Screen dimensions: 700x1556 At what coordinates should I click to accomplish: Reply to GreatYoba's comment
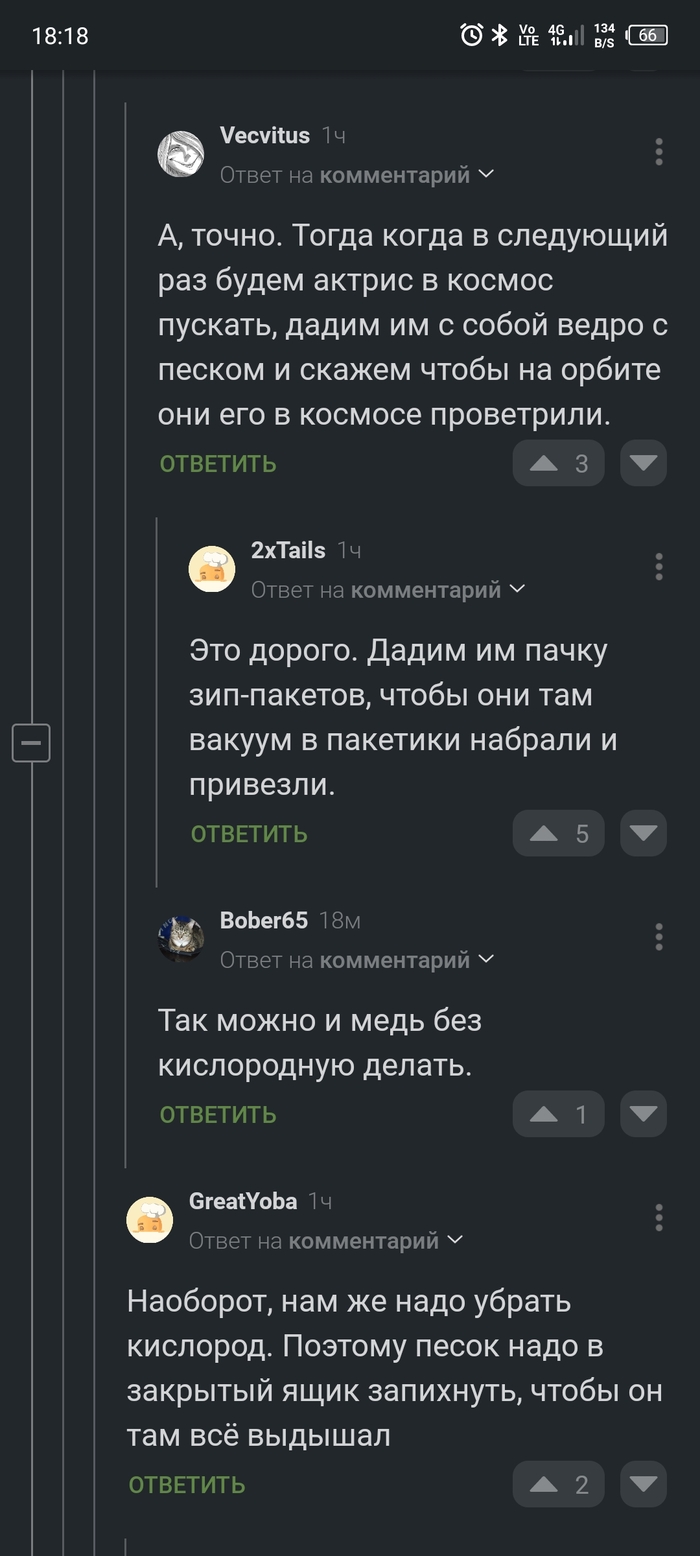[187, 1485]
